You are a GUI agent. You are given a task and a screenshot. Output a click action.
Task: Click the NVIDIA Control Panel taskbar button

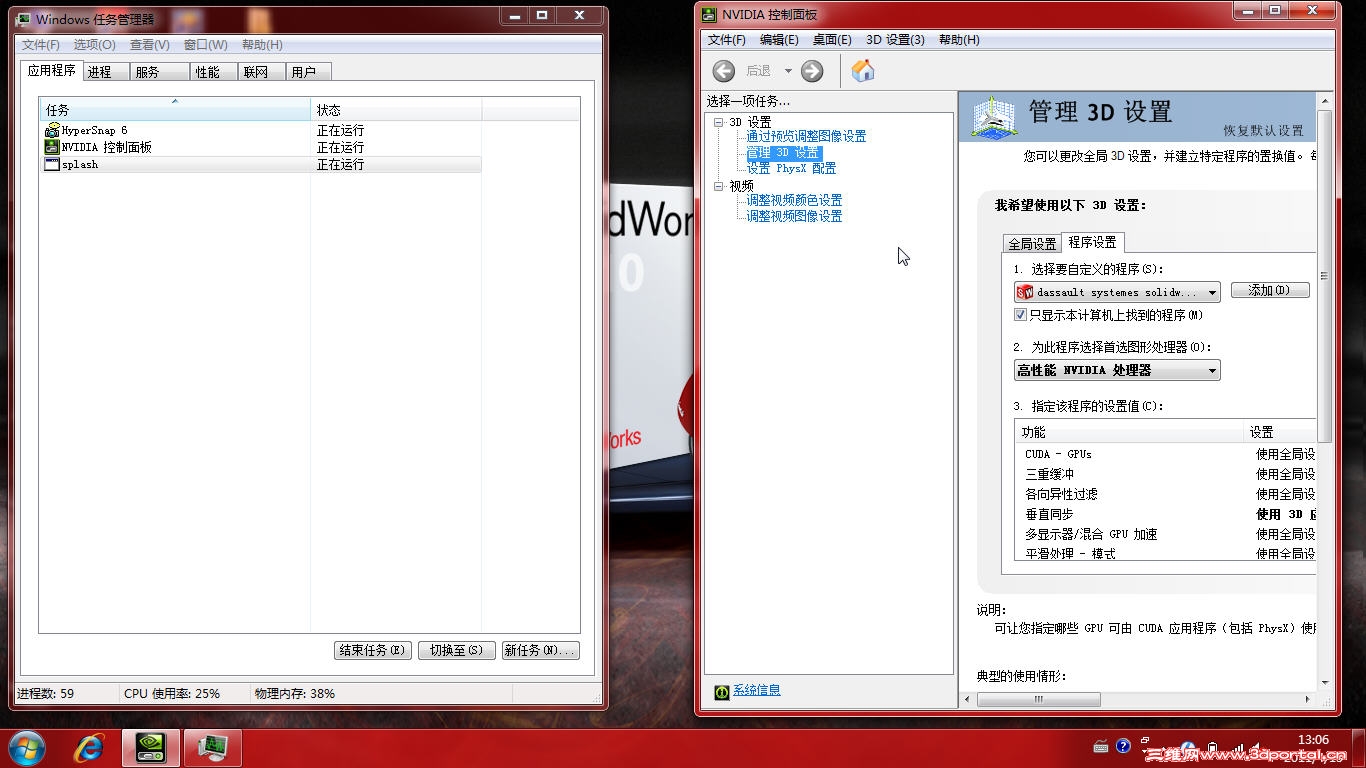click(x=151, y=748)
